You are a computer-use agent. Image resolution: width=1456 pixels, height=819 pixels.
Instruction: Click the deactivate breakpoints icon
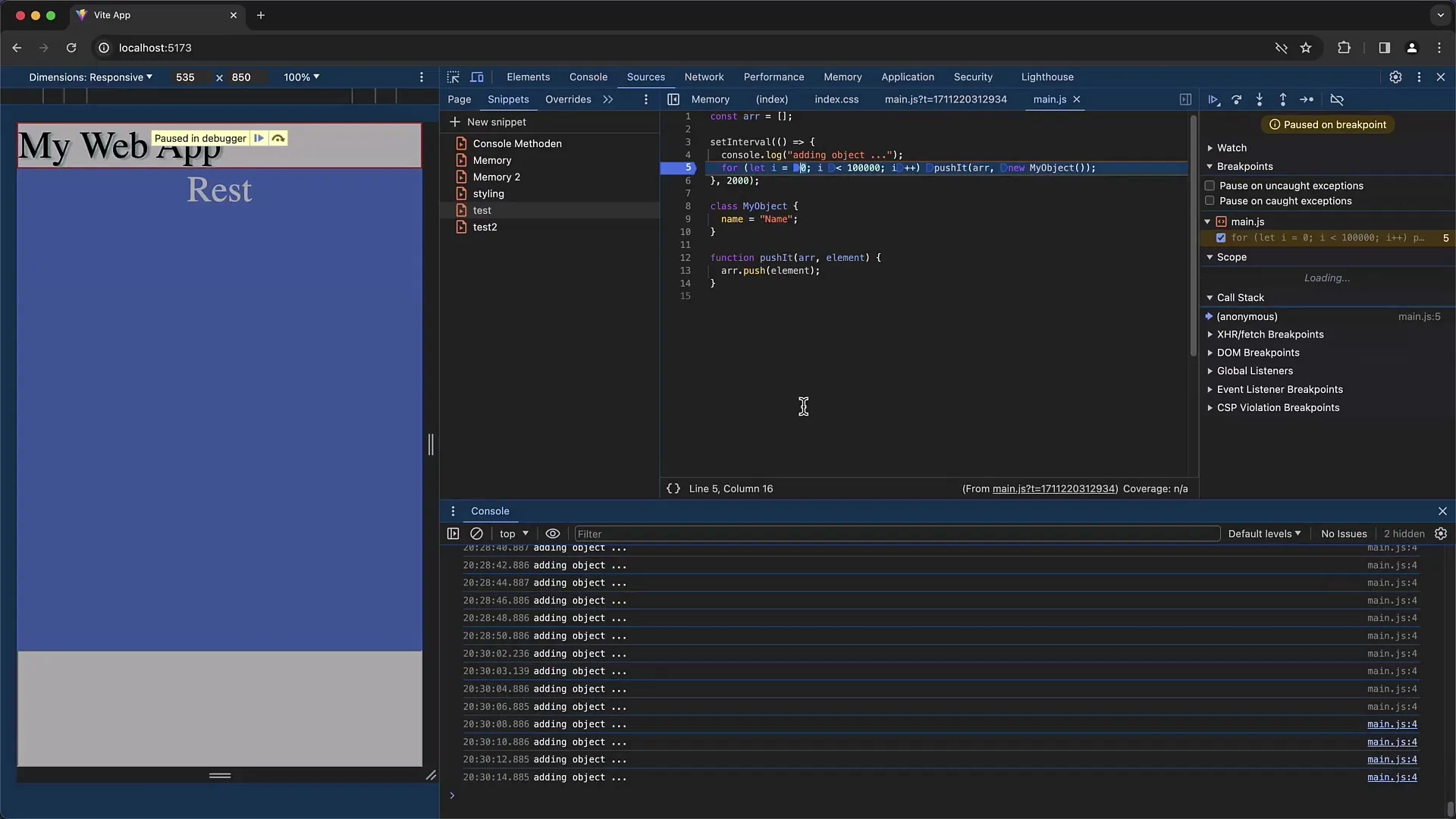[x=1337, y=99]
